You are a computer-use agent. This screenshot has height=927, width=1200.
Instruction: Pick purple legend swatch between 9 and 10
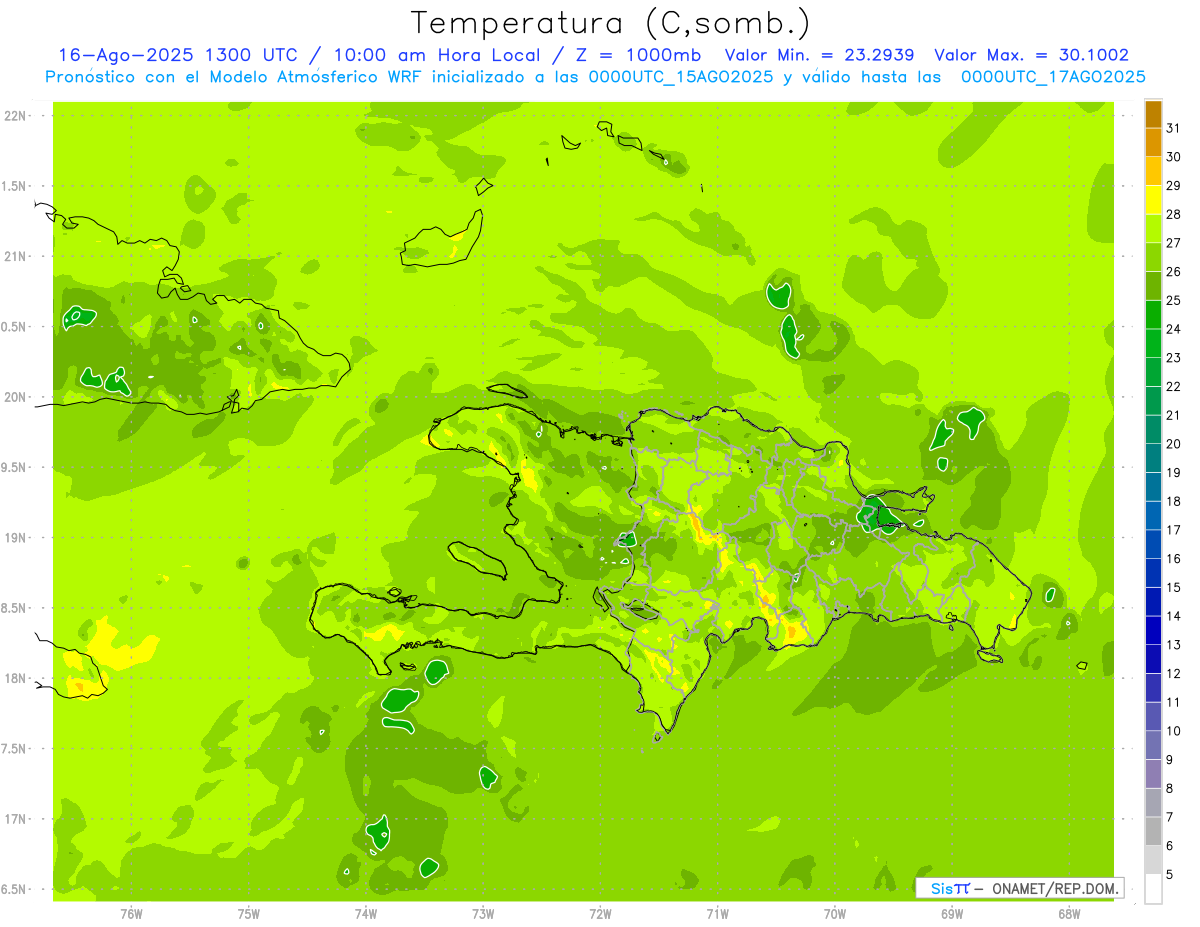coord(1153,746)
